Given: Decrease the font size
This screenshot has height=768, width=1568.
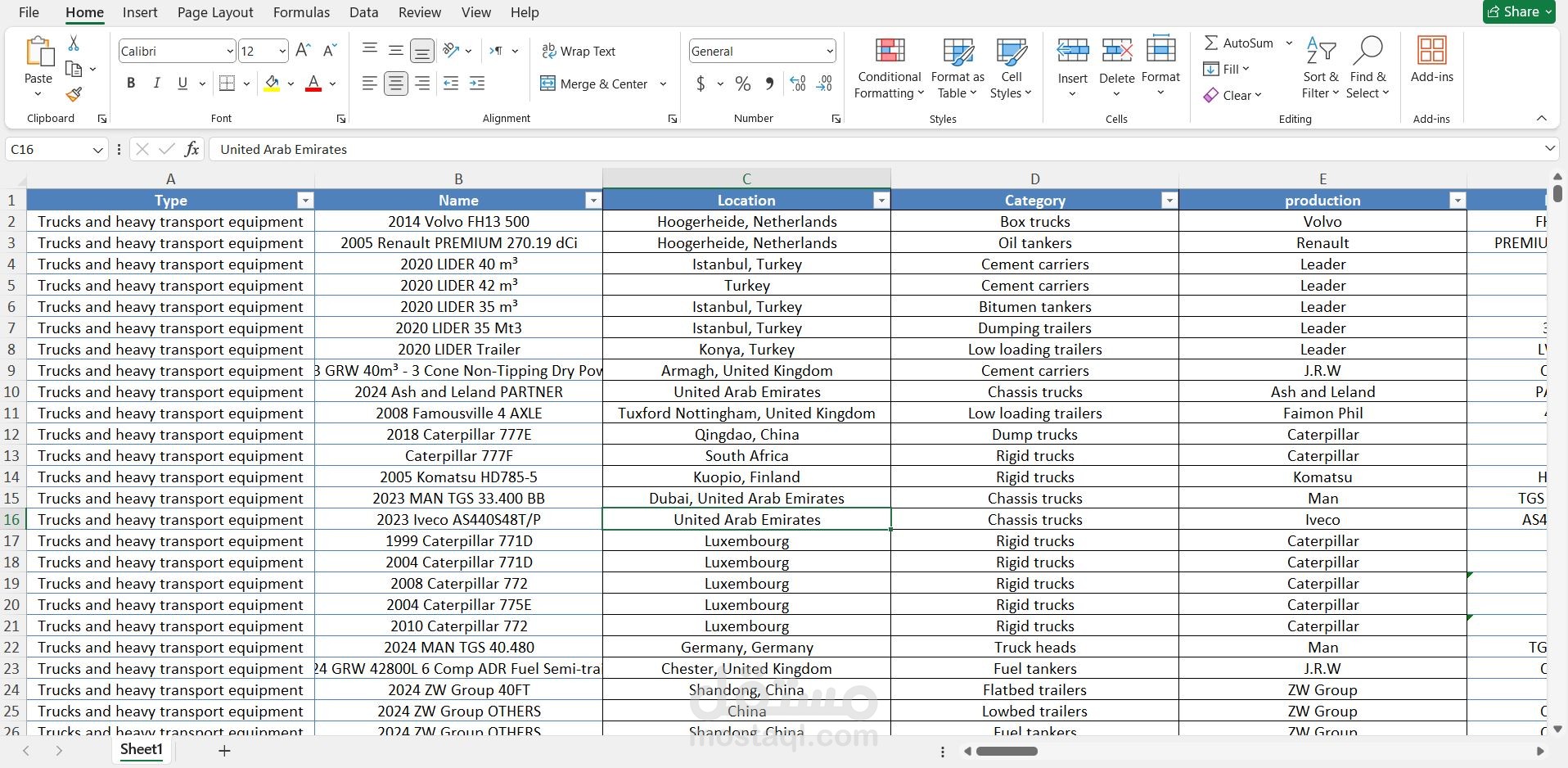Looking at the screenshot, I should coord(330,51).
